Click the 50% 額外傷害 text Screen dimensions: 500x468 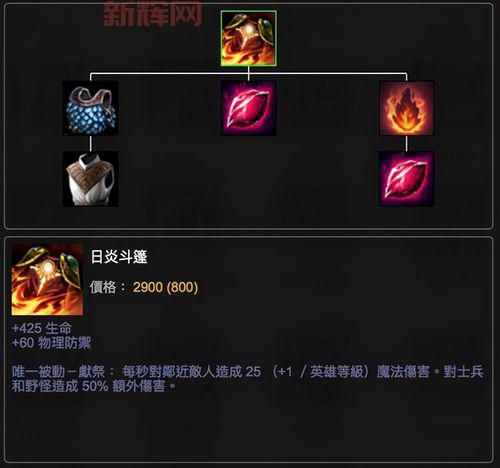click(124, 386)
